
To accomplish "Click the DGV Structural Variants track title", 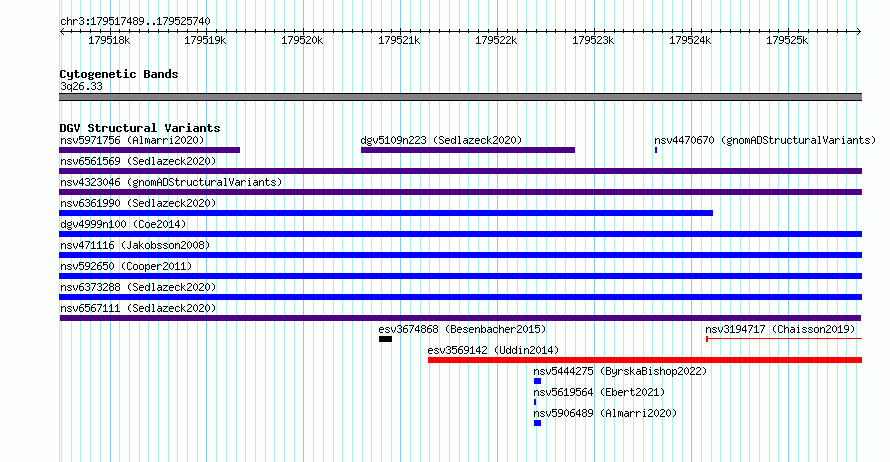I will click(x=140, y=128).
